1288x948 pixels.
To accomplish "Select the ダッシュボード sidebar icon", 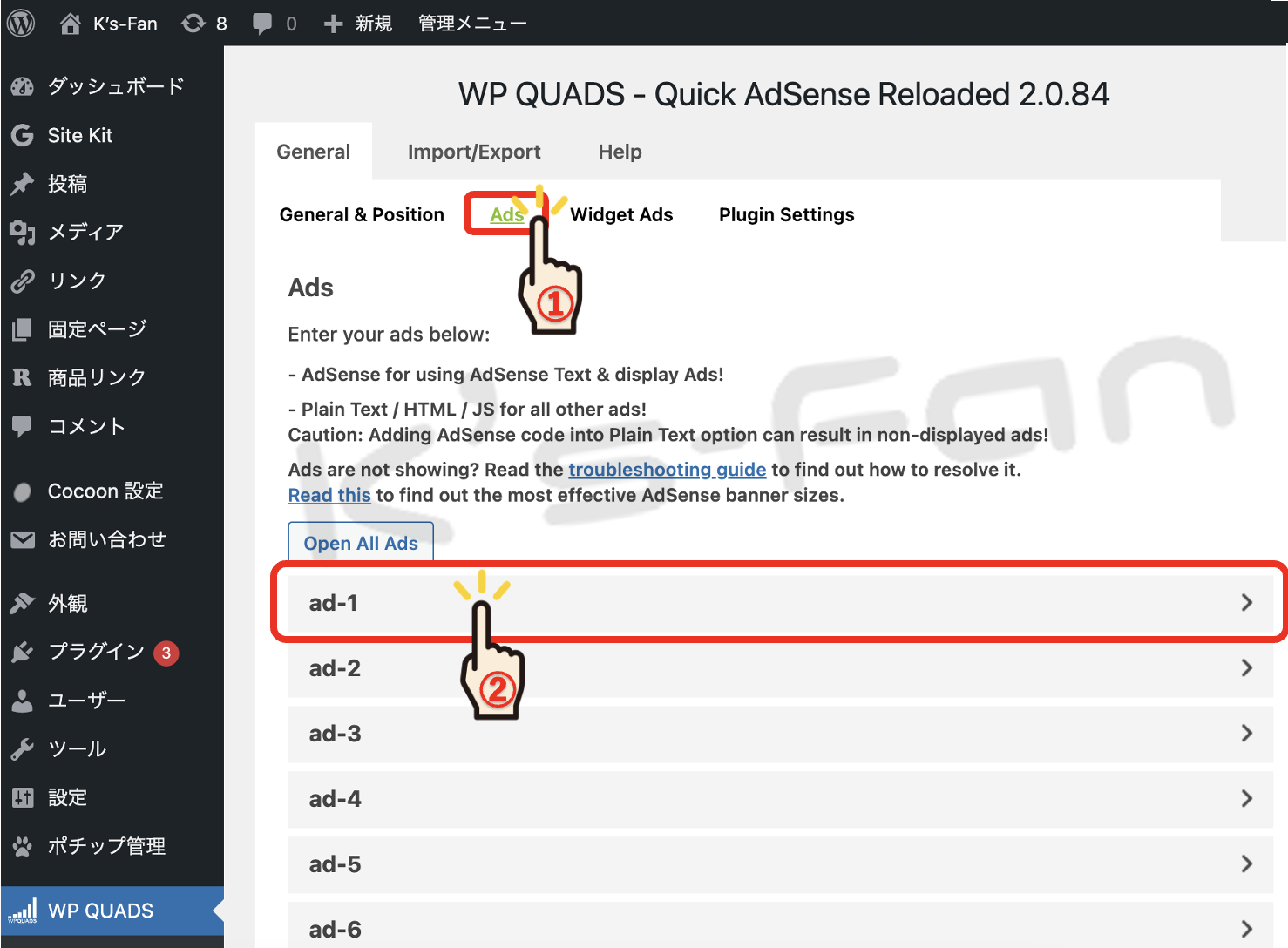I will 22,86.
